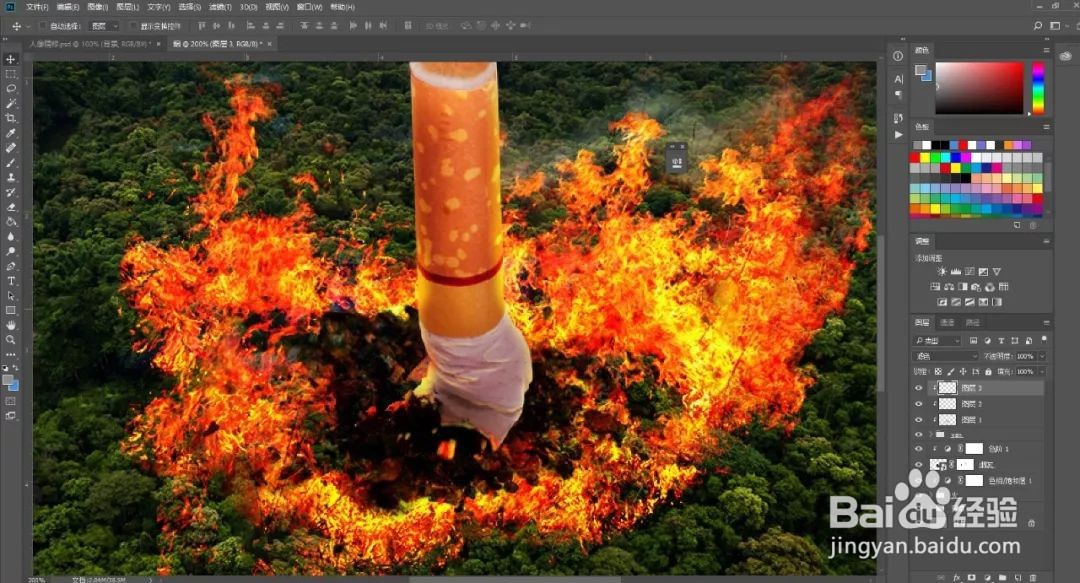
Task: Open the fill dropdown arrow
Action: click(x=1041, y=371)
